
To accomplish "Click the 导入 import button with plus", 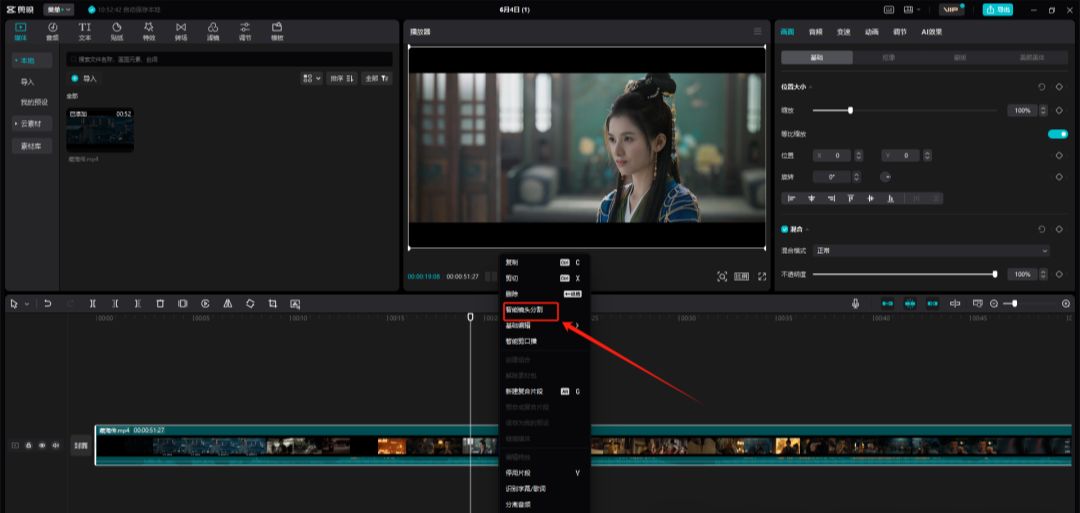I will (85, 78).
